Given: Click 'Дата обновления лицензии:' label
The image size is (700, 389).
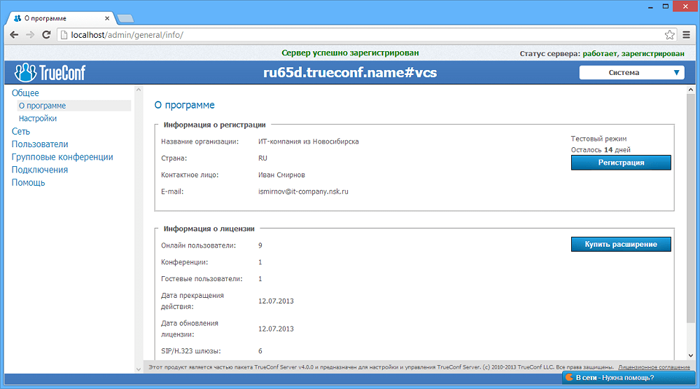Looking at the screenshot, I should tap(189, 329).
